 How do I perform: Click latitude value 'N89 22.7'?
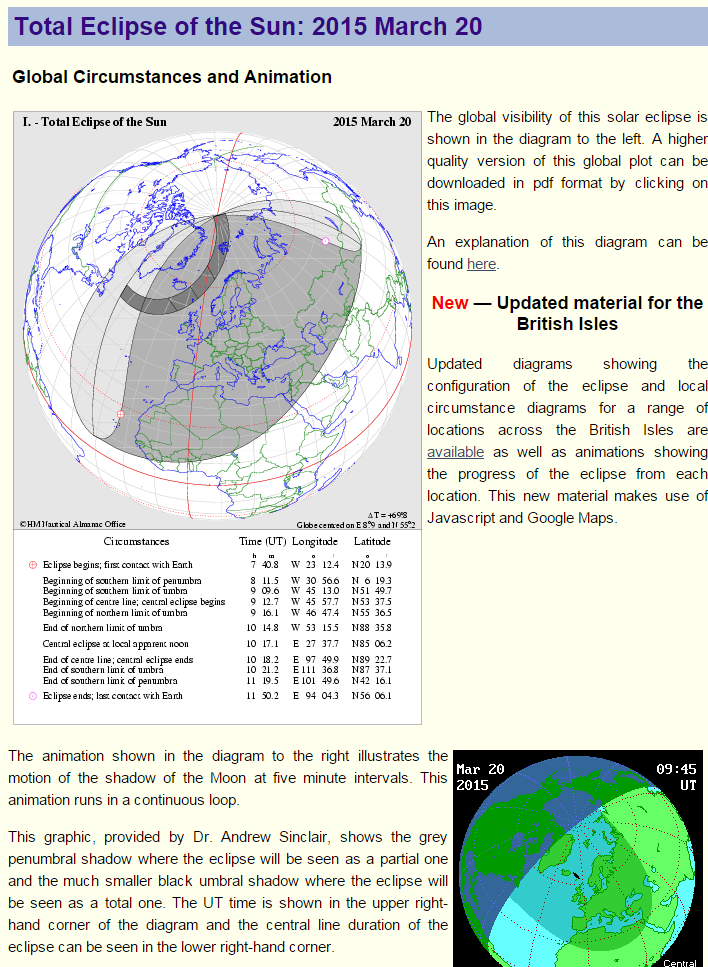point(371,660)
